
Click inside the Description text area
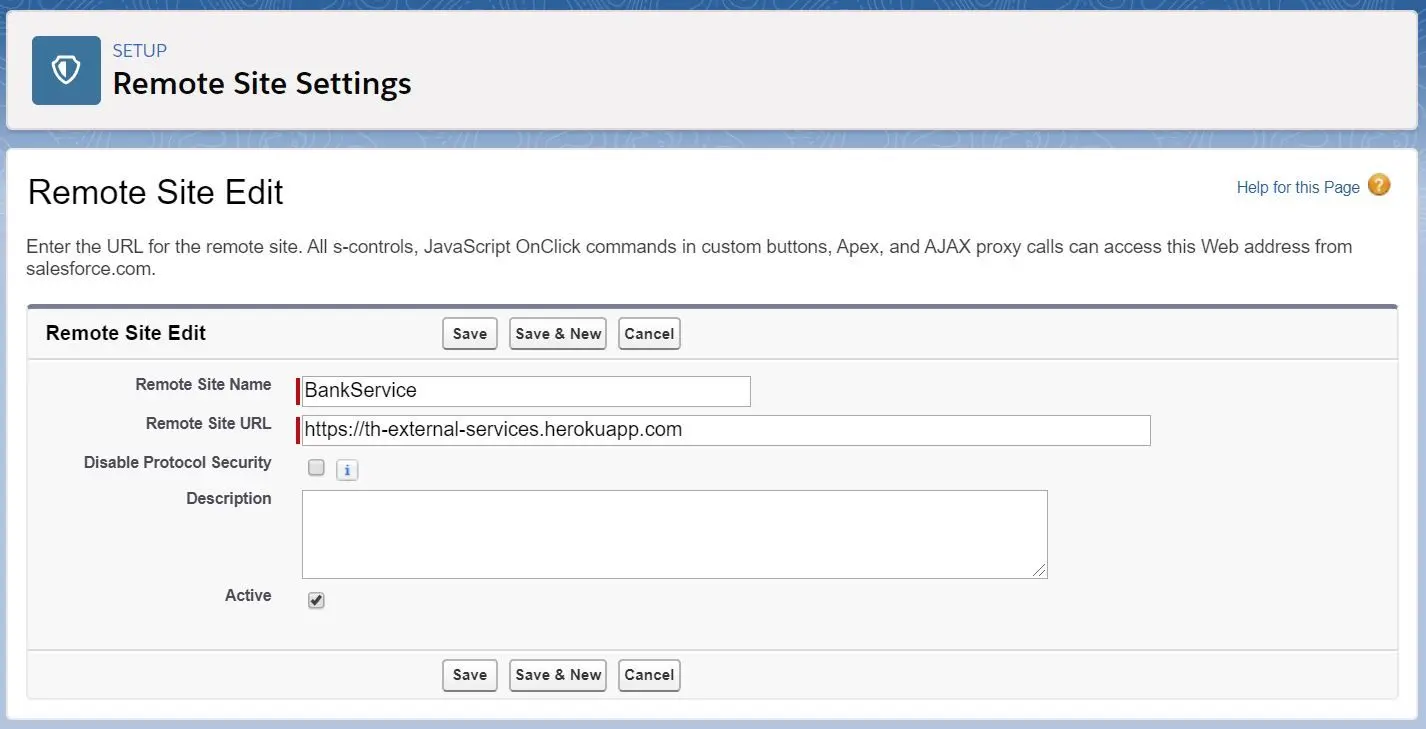coord(674,534)
